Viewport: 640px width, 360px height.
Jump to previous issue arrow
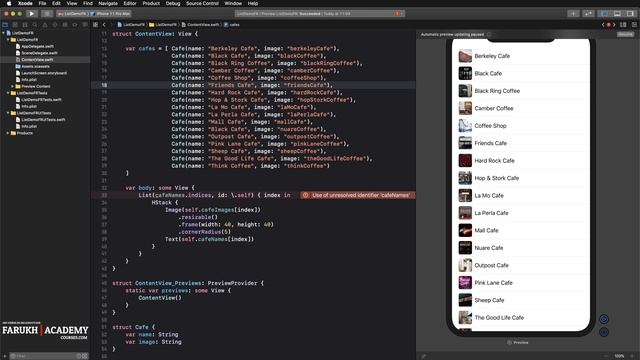click(603, 25)
